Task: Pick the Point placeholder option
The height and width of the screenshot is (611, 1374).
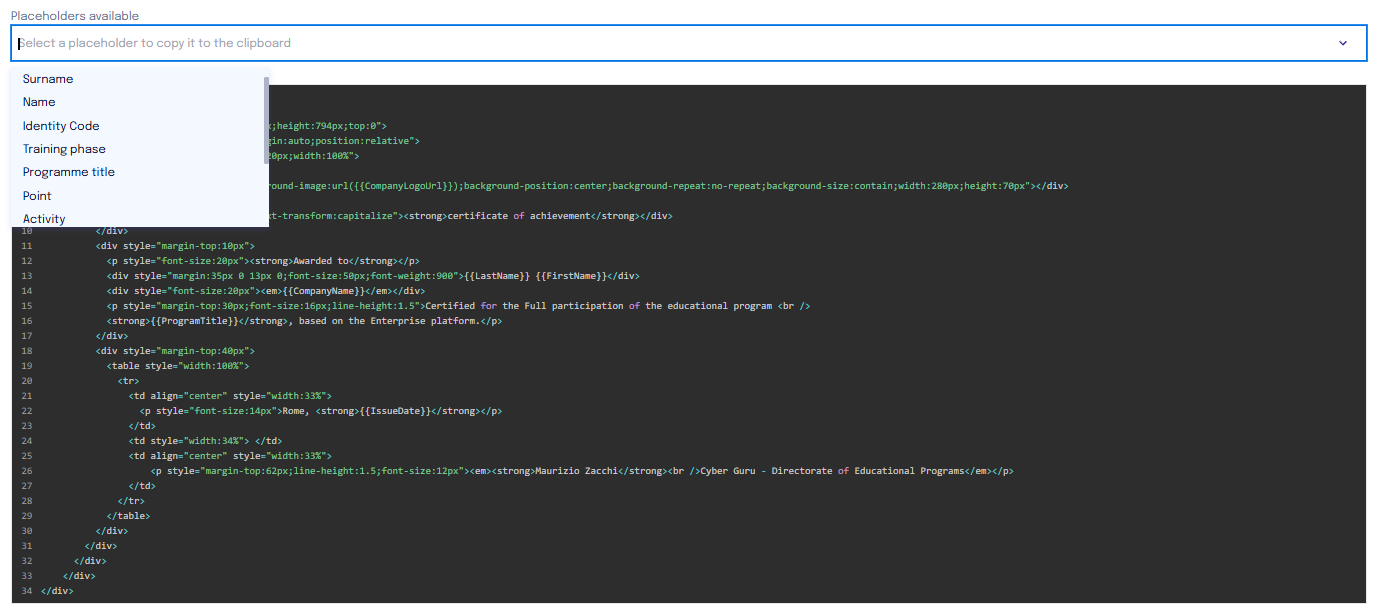Action: click(x=139, y=196)
